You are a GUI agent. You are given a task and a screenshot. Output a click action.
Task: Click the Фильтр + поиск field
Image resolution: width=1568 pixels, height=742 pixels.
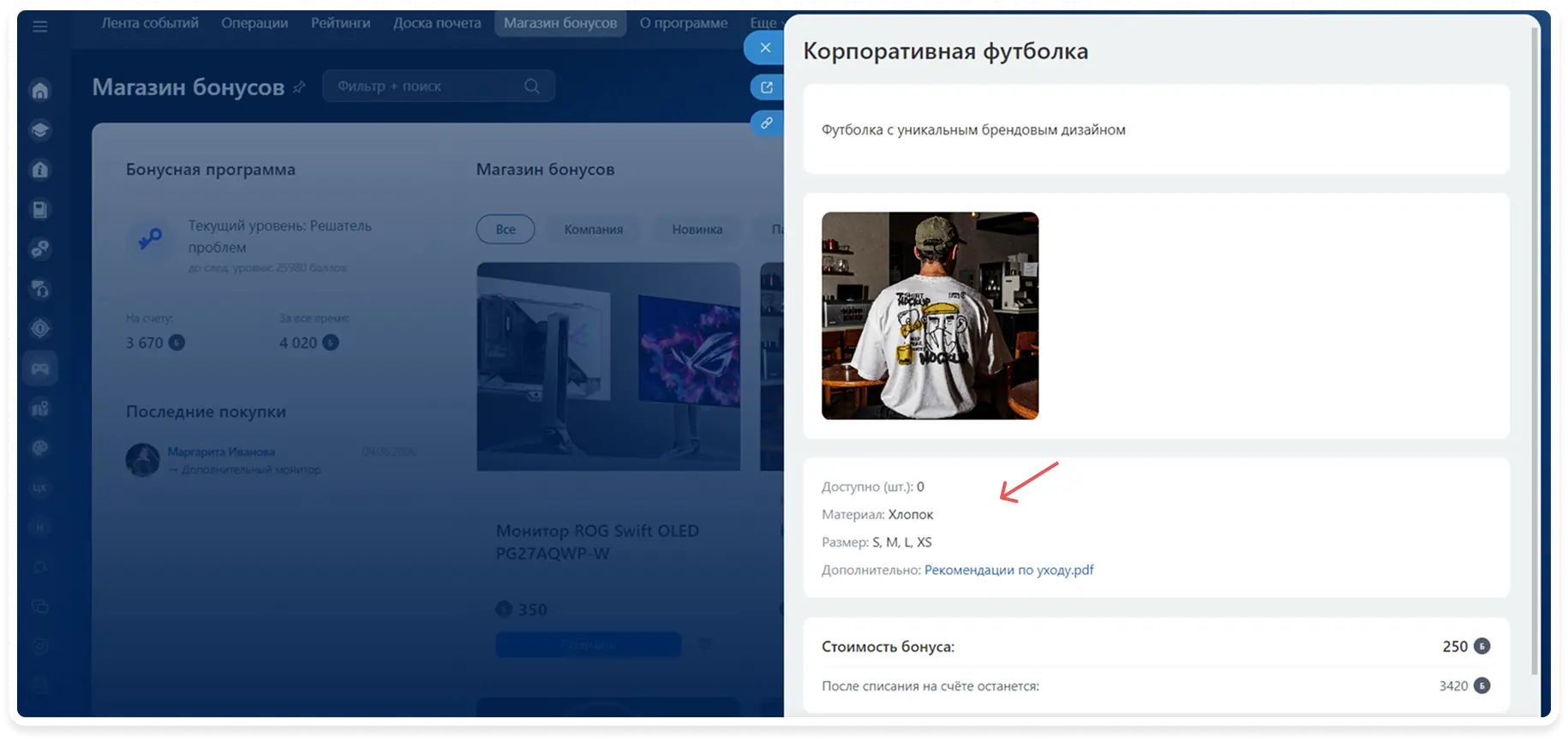click(x=439, y=86)
